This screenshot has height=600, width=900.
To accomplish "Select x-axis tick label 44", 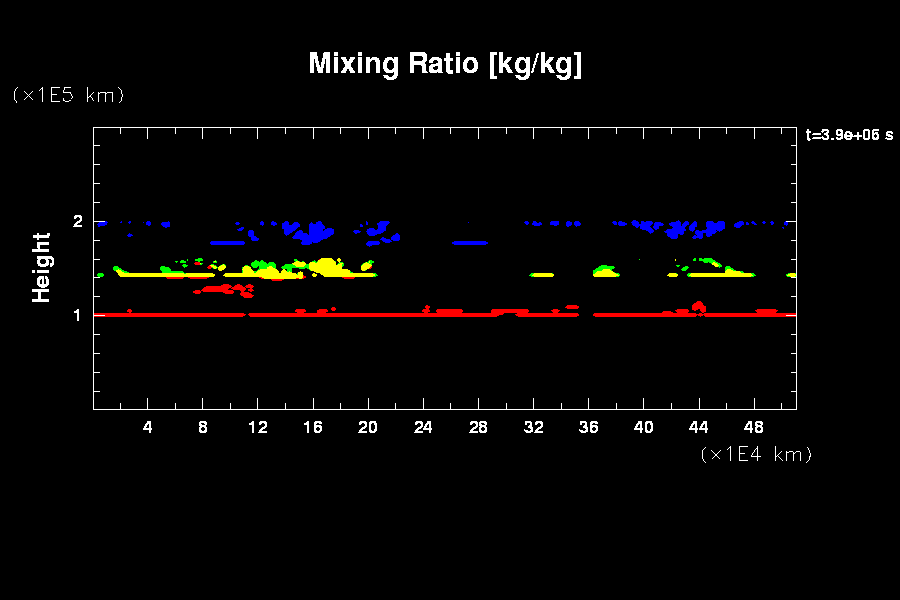I will [698, 427].
